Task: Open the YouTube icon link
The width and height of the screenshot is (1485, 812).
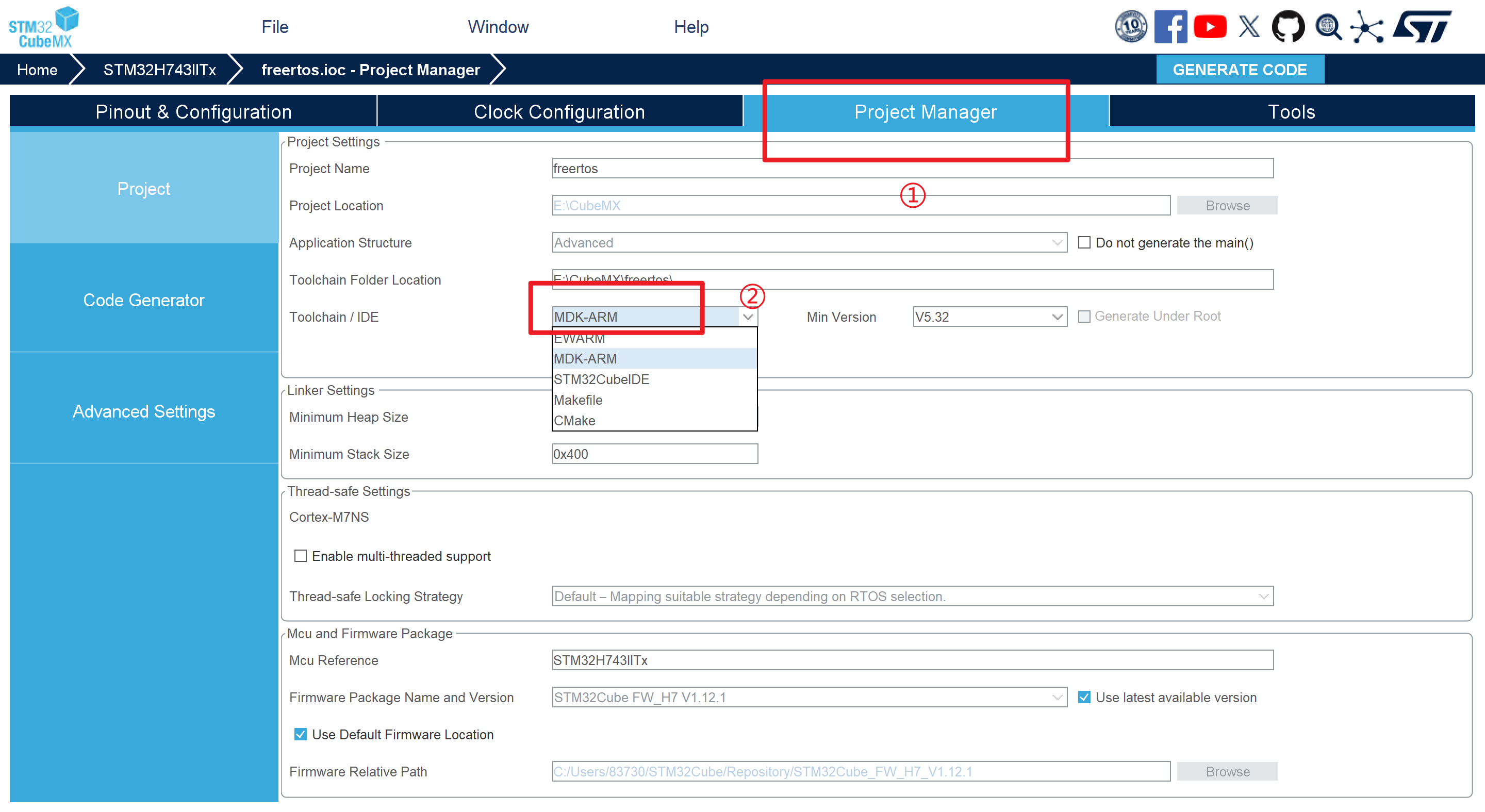Action: point(1210,26)
